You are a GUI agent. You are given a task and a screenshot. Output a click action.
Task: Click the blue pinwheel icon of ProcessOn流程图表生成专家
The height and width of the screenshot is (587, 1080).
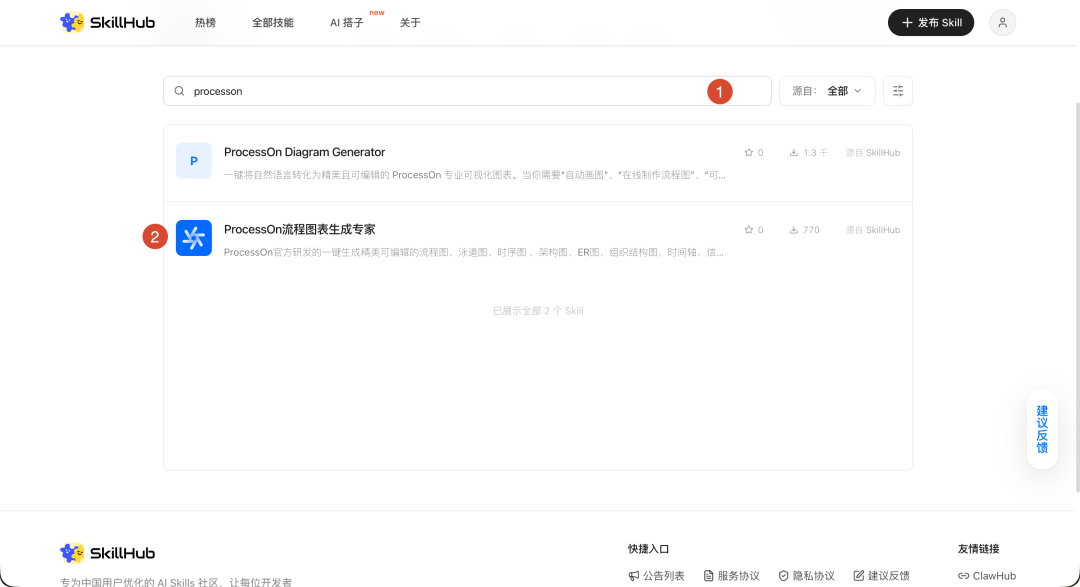[194, 238]
